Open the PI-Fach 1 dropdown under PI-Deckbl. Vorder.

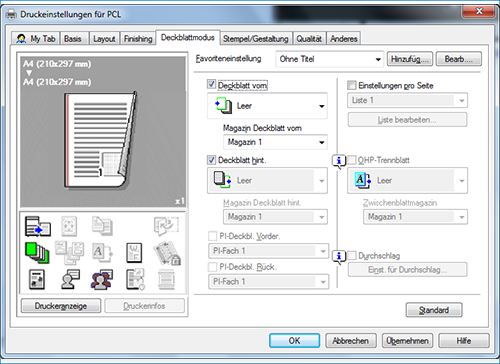click(269, 251)
